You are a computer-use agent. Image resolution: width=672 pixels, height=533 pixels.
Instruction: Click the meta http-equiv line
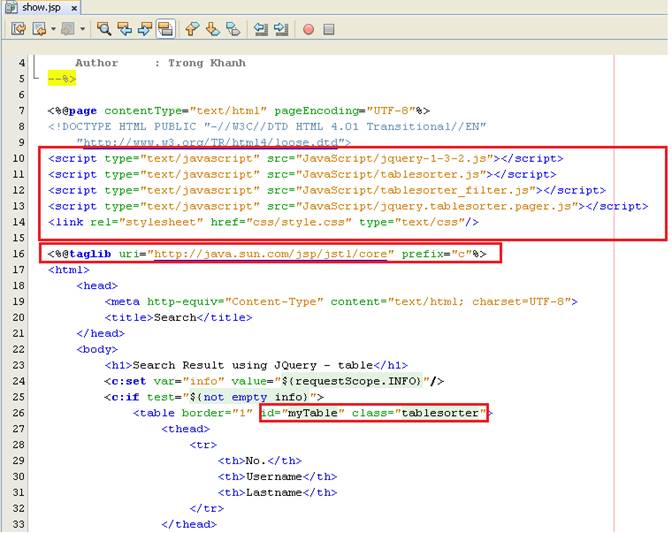pos(341,301)
